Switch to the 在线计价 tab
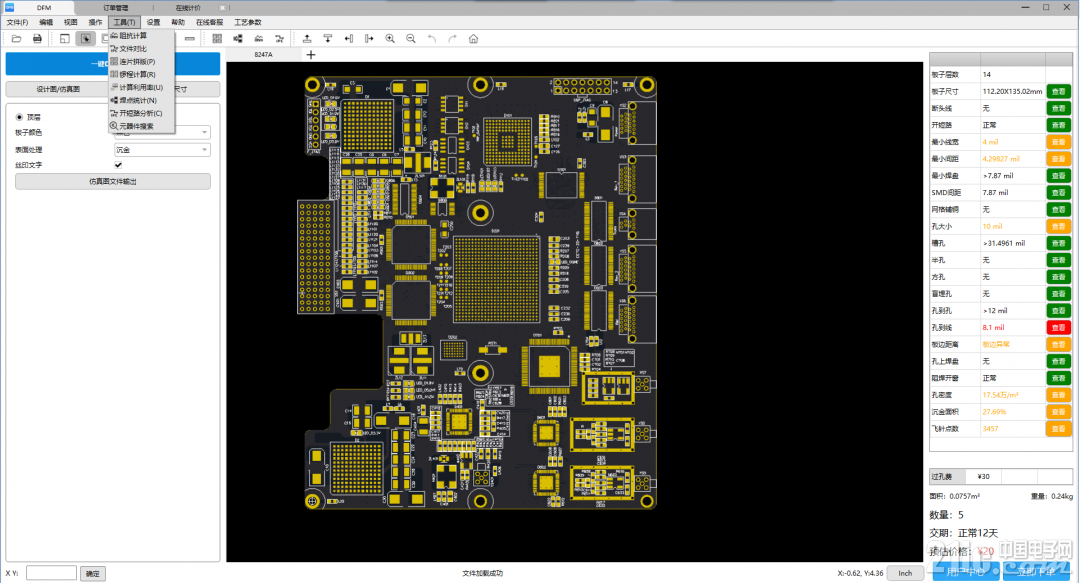Screen dimensions: 1080x583 (x=188, y=8)
